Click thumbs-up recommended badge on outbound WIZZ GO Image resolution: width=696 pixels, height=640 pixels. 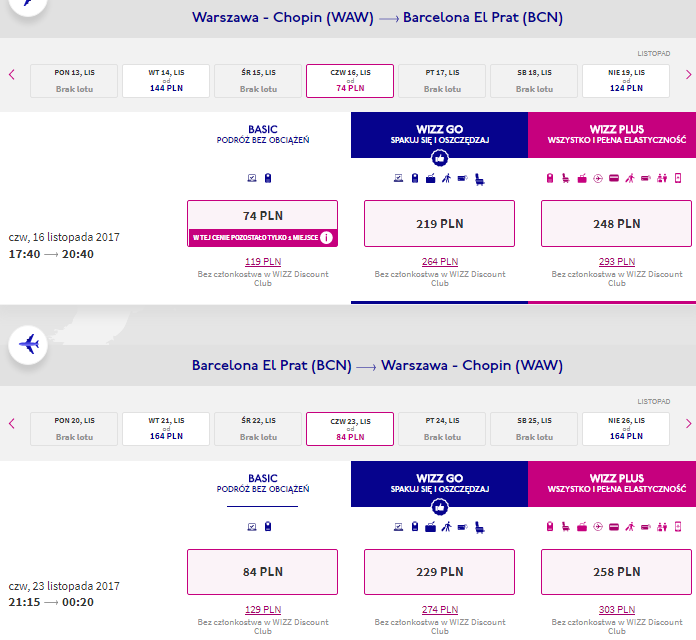coord(440,158)
